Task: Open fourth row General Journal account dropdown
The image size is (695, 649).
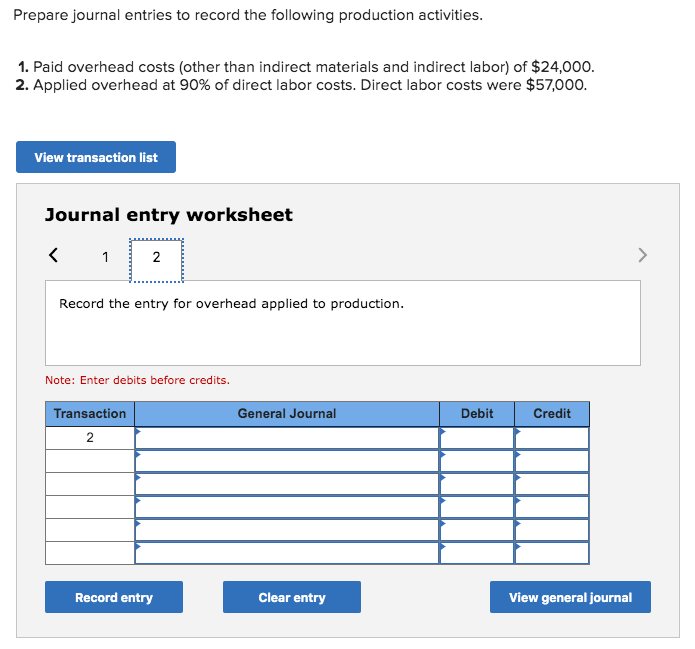Action: click(x=287, y=507)
